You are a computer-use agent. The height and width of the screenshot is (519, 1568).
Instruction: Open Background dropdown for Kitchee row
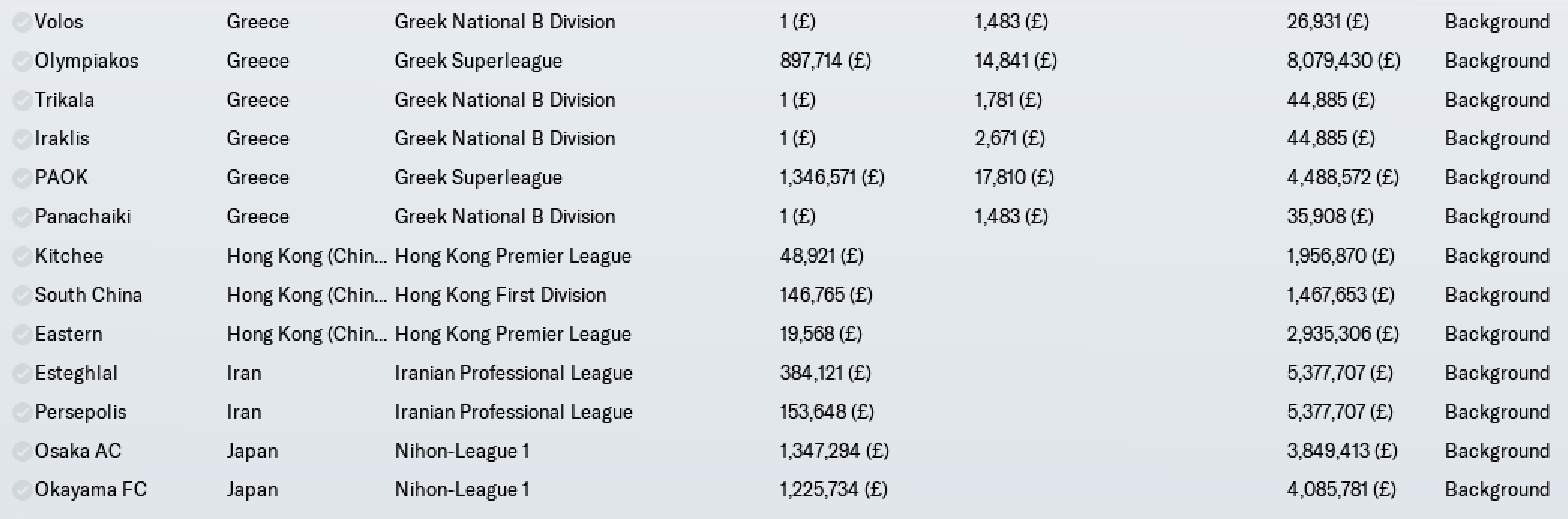tap(1497, 256)
